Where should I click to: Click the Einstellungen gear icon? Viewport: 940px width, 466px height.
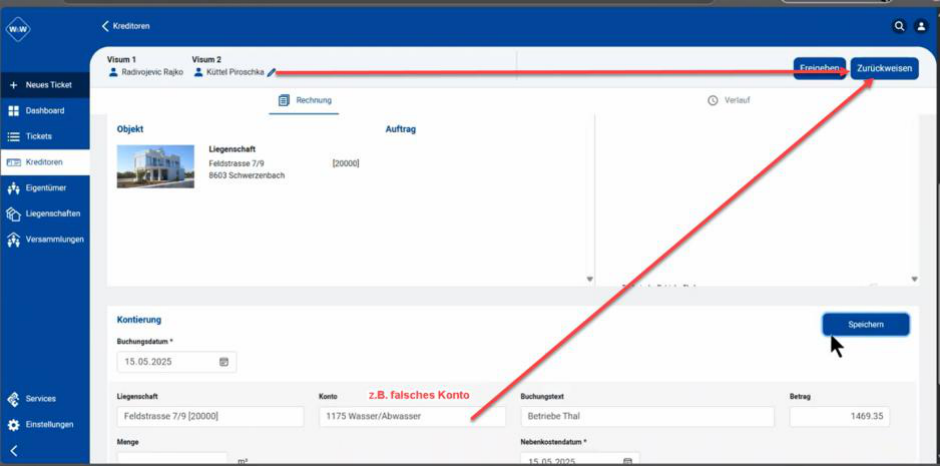coord(14,425)
